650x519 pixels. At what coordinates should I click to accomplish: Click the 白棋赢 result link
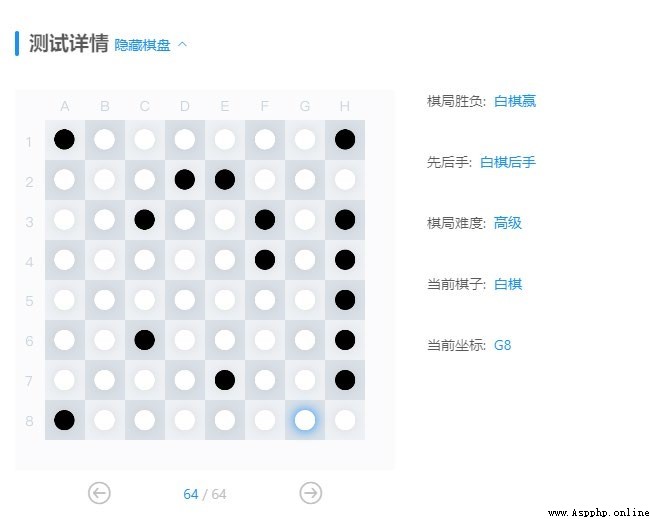pyautogui.click(x=515, y=101)
